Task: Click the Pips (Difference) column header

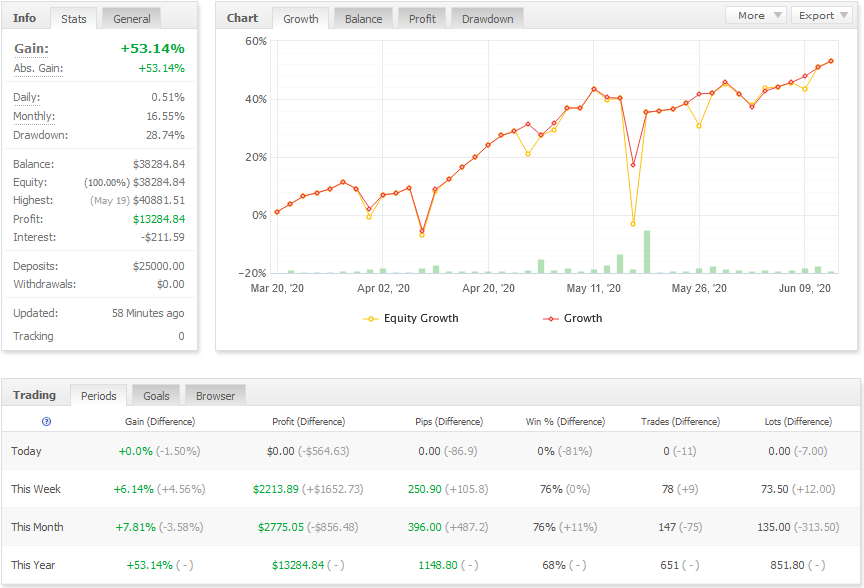Action: (449, 422)
